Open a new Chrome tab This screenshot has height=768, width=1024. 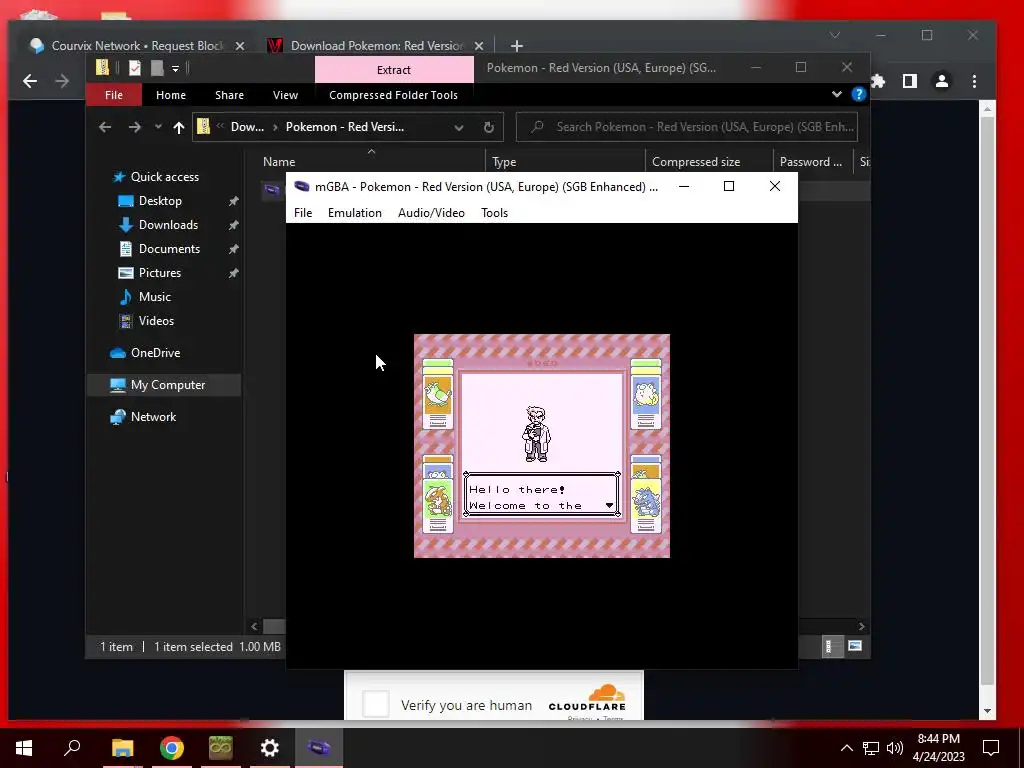coord(517,46)
